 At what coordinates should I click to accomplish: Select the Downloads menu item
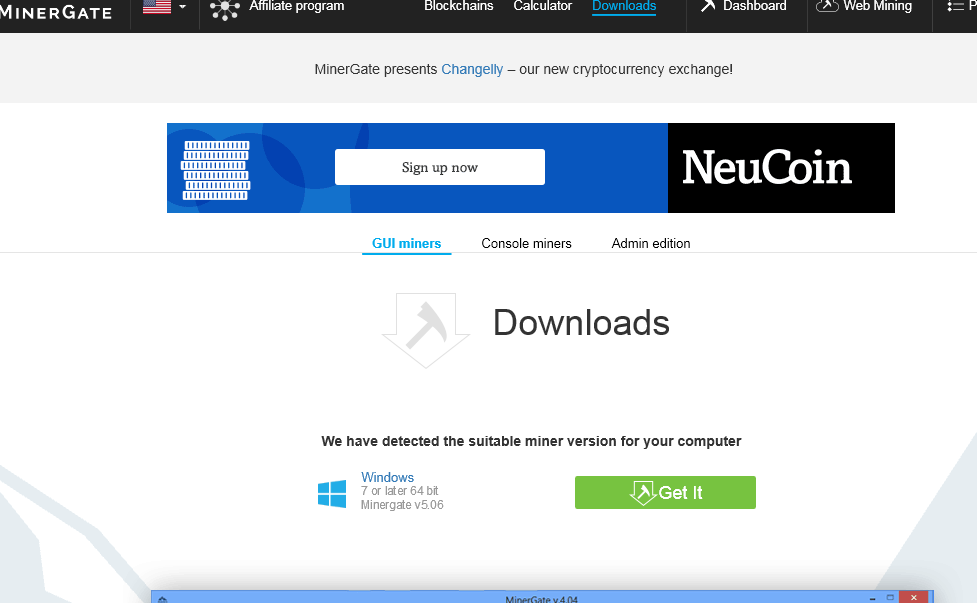click(624, 6)
